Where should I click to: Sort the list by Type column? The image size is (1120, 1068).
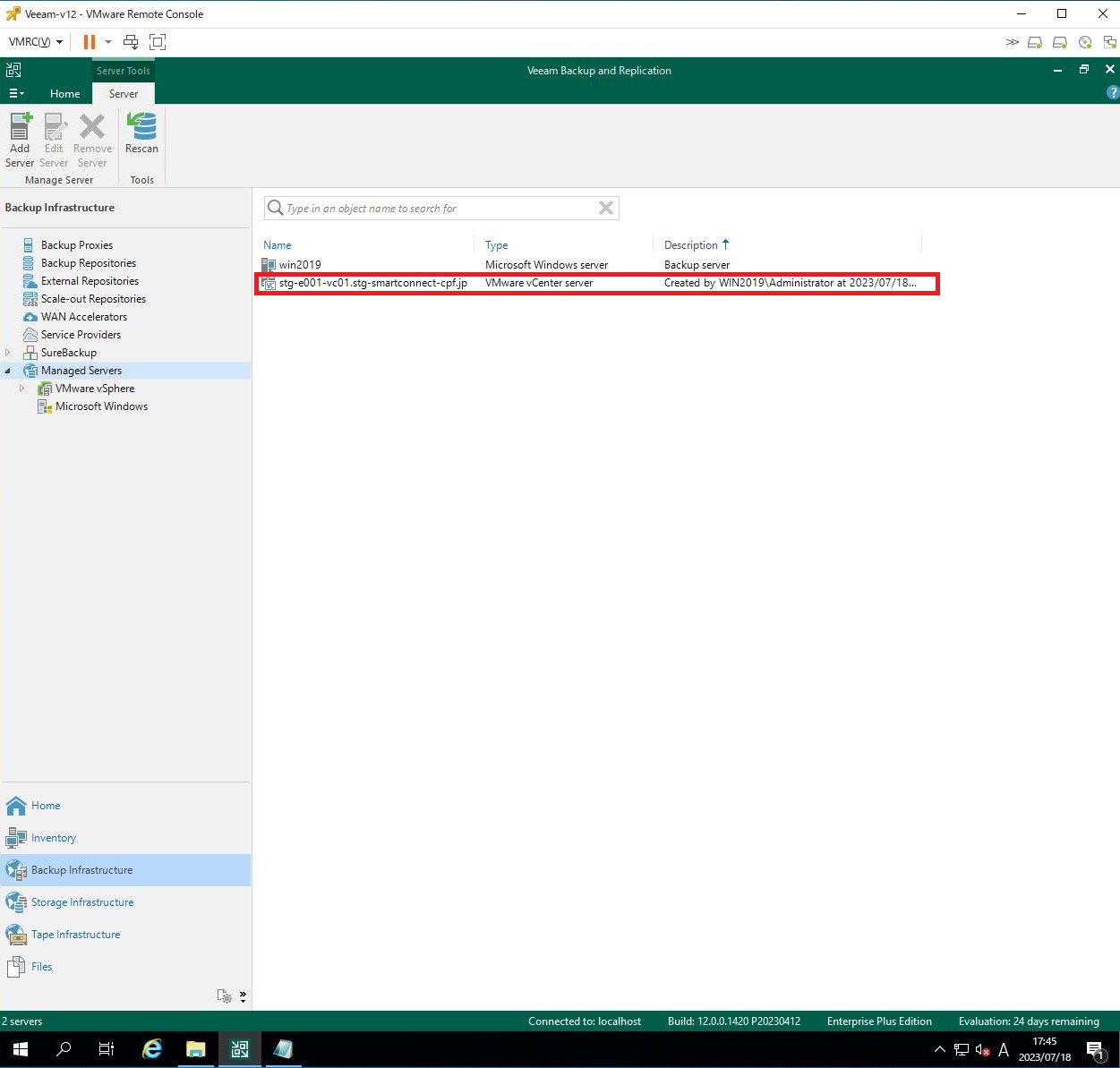tap(497, 245)
